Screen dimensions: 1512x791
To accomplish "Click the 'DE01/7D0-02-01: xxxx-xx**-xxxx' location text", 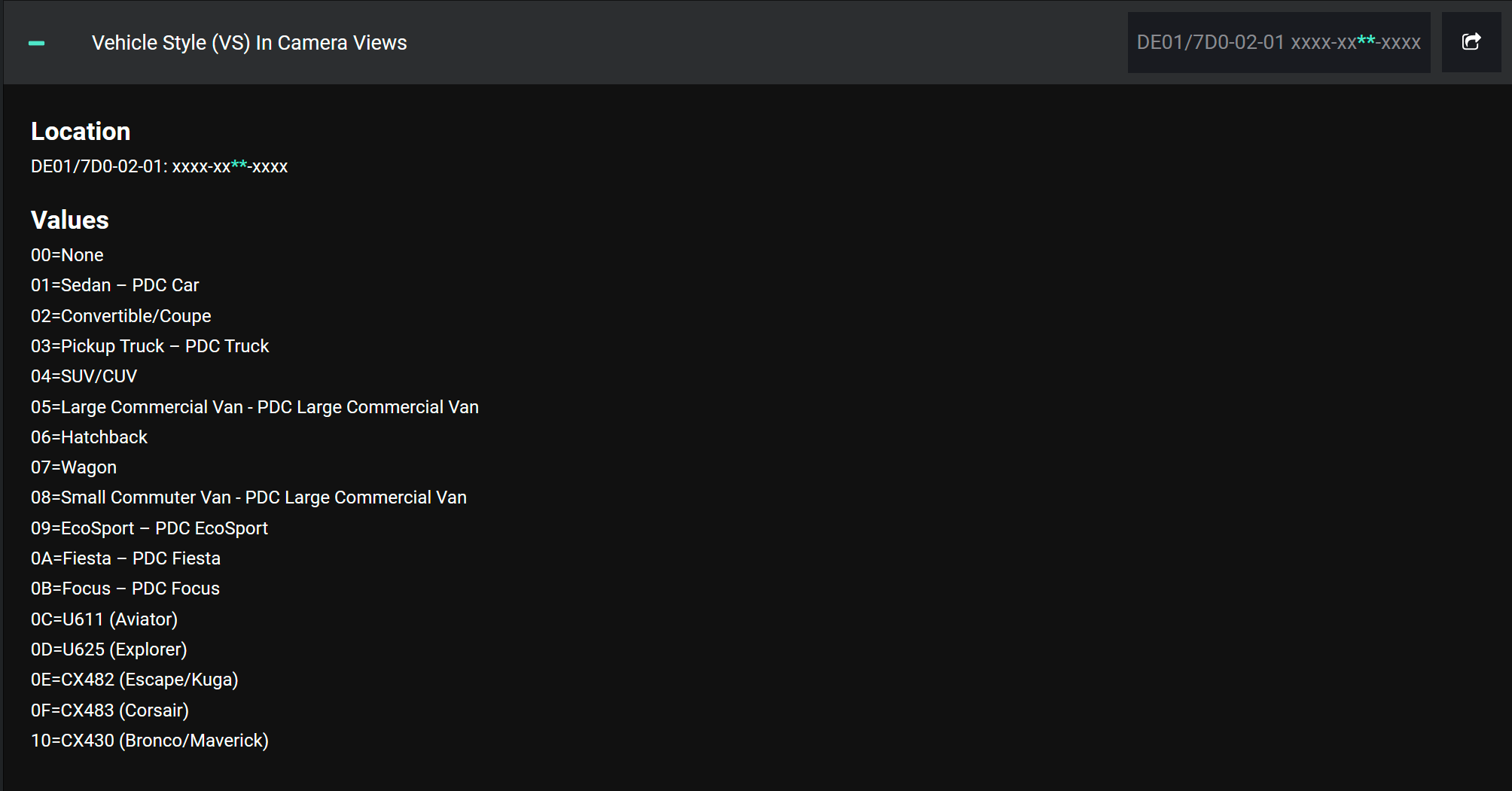I will click(160, 166).
